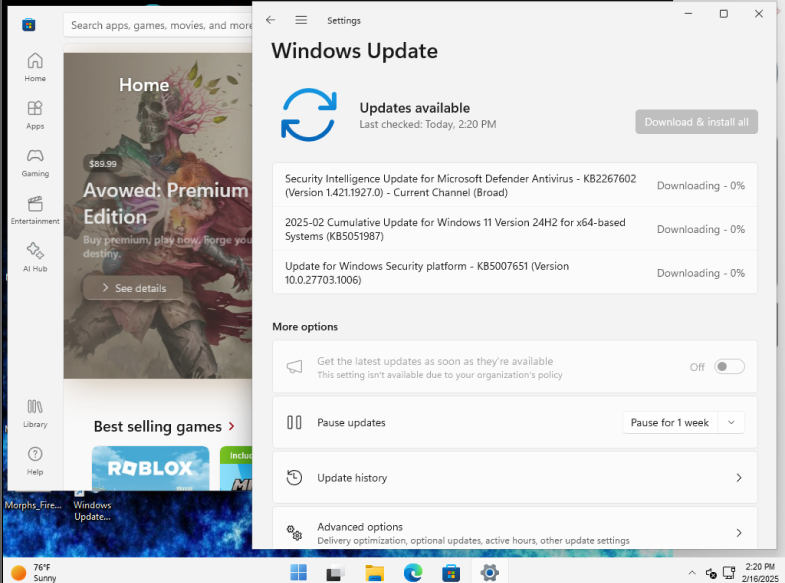Click Download & install all button
The width and height of the screenshot is (785, 583).
(x=696, y=122)
